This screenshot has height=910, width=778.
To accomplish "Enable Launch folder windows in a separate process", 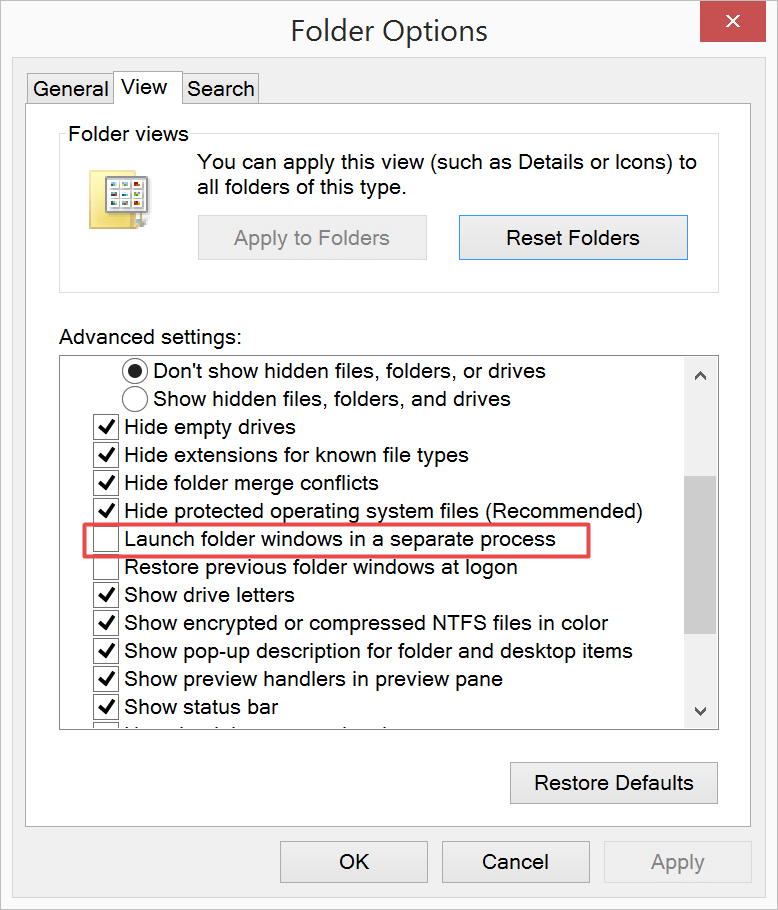I will point(105,539).
